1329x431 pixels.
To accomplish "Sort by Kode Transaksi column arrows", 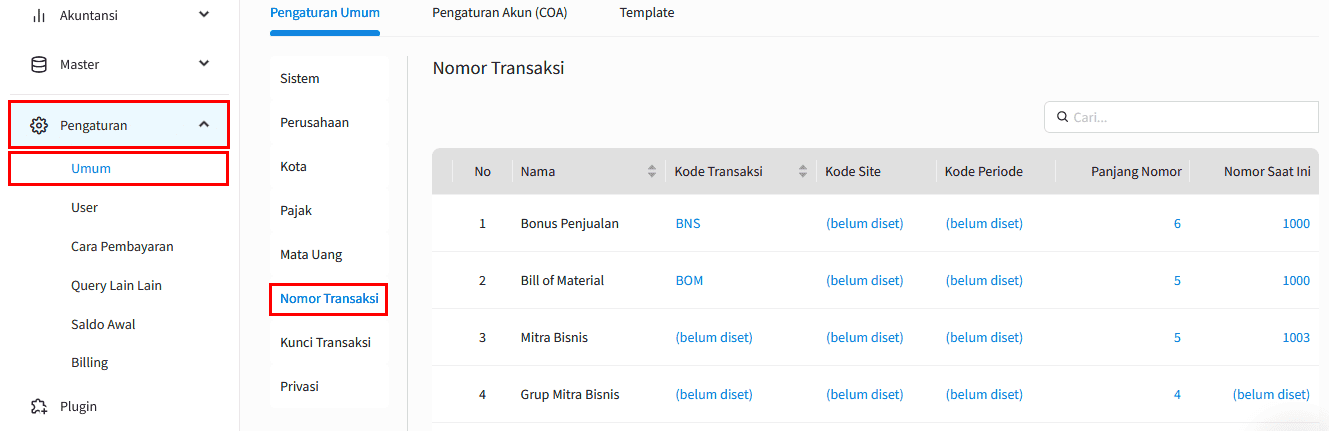I will coord(802,171).
